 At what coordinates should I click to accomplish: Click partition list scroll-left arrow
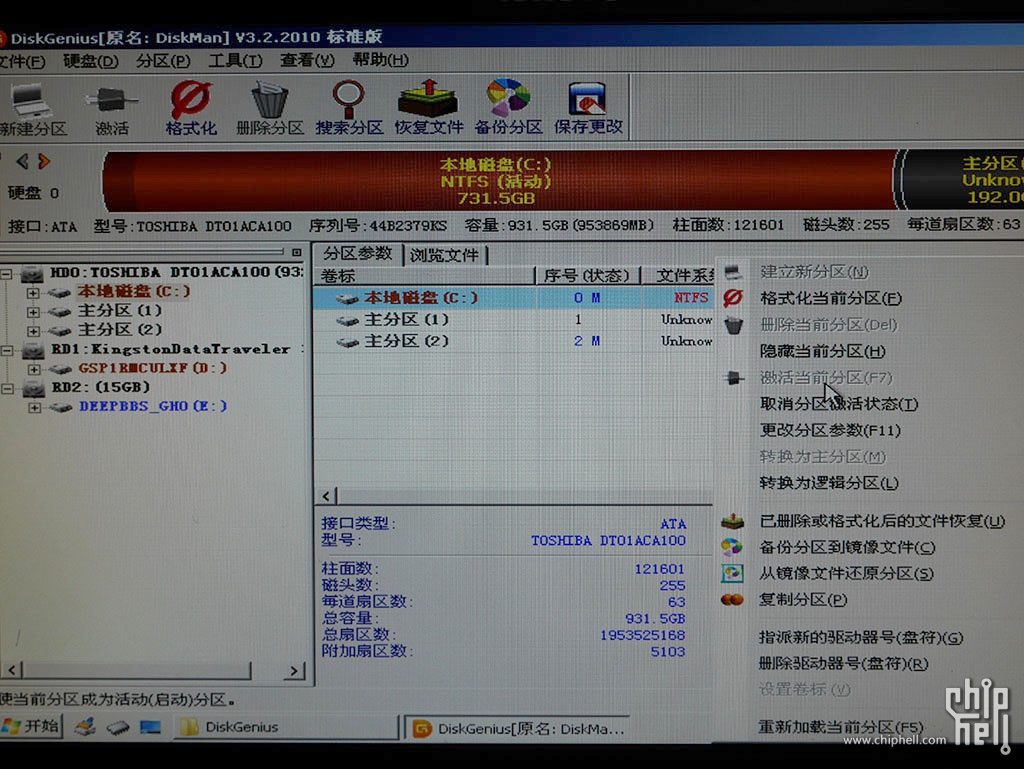pyautogui.click(x=327, y=496)
